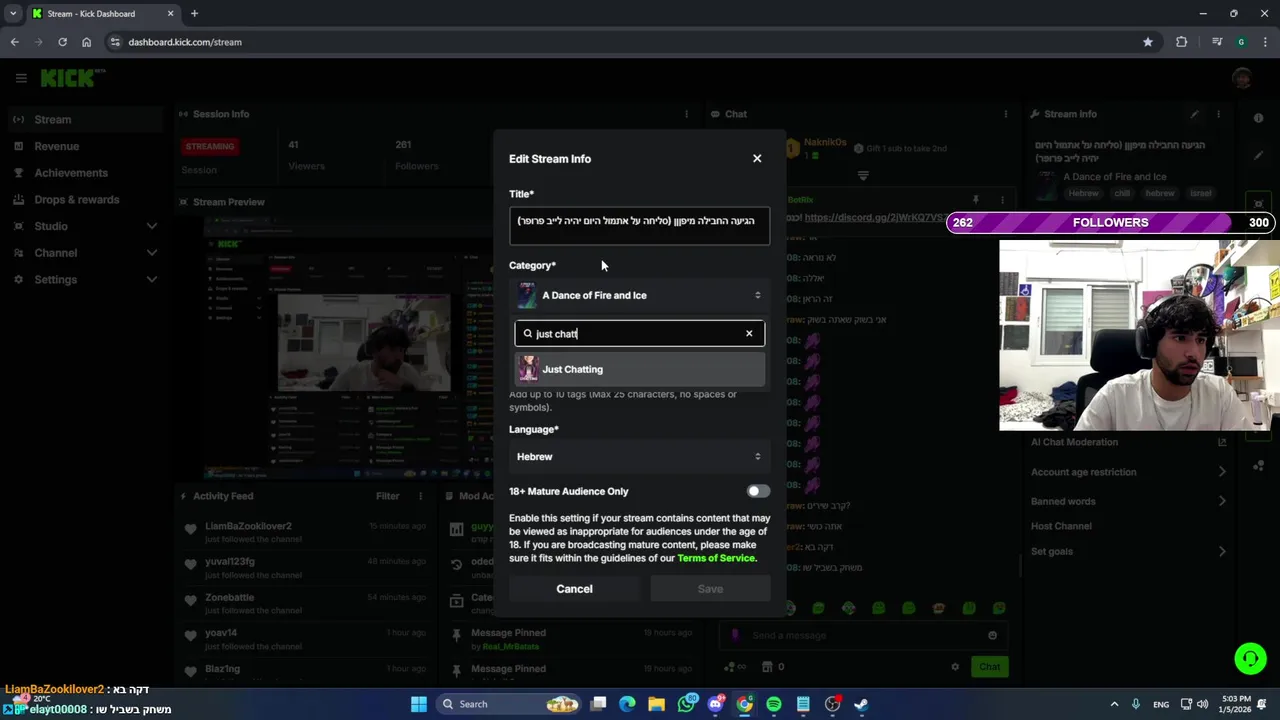Click Zonebattle in Activity Feed
Screen dimensions: 1280x720
pos(229,597)
